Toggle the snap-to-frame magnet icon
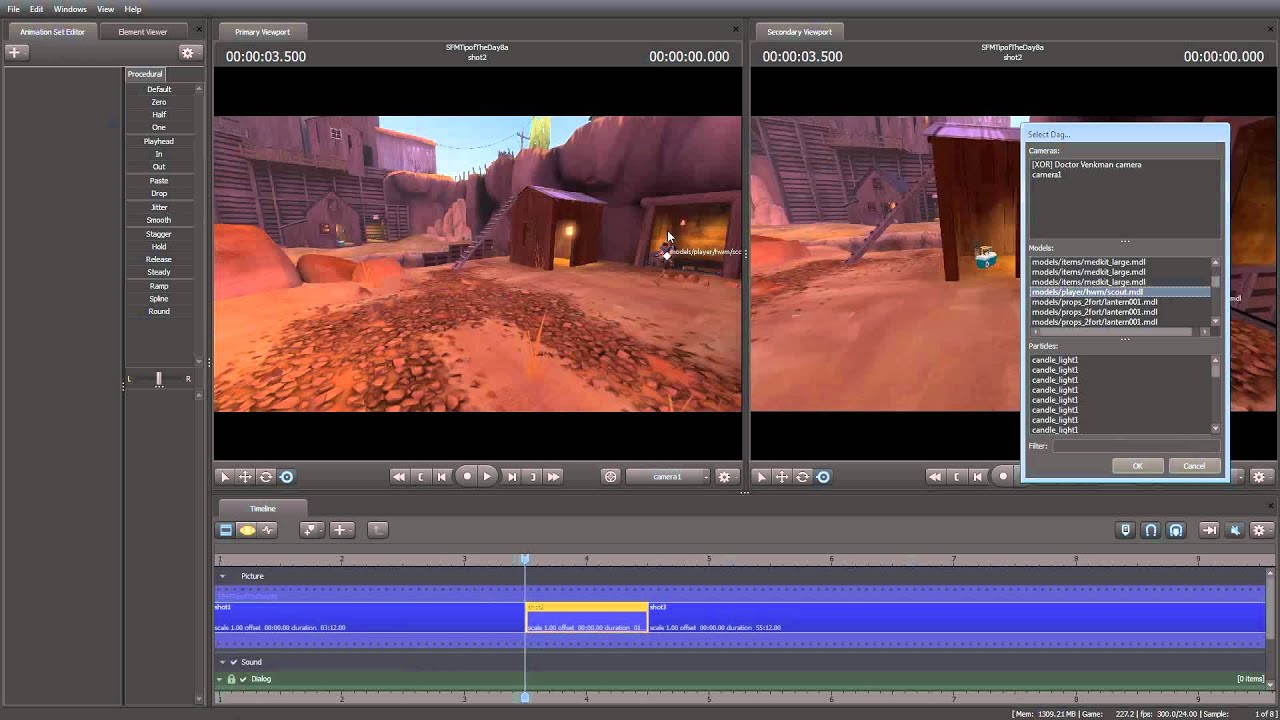Image resolution: width=1280 pixels, height=720 pixels. (x=1176, y=530)
